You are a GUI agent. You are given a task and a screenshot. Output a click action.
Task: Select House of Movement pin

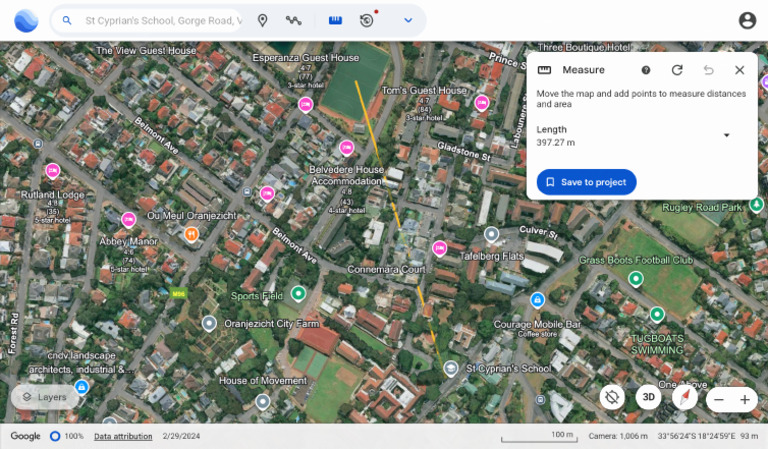(263, 402)
